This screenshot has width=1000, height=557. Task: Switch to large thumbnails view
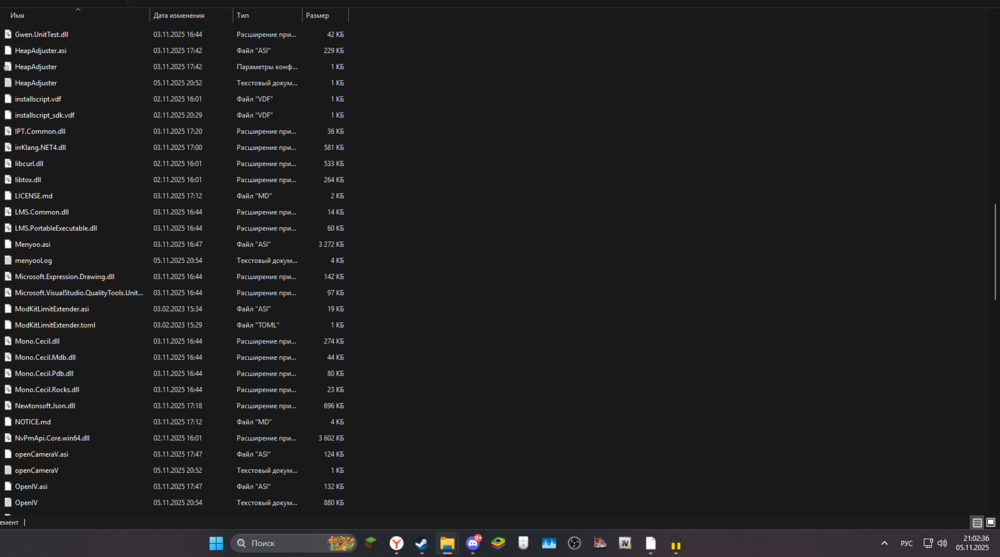tap(990, 523)
